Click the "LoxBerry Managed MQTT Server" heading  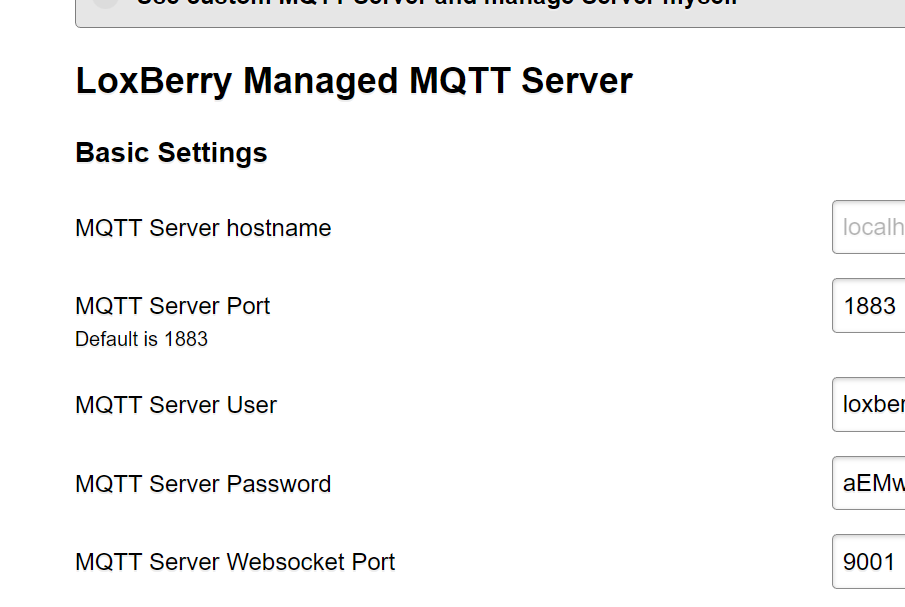pyautogui.click(x=354, y=81)
